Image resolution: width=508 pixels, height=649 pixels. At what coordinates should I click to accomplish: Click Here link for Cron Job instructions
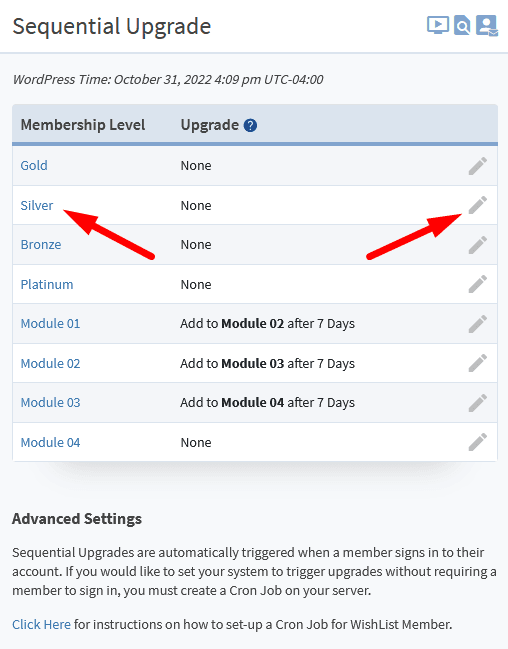point(41,624)
